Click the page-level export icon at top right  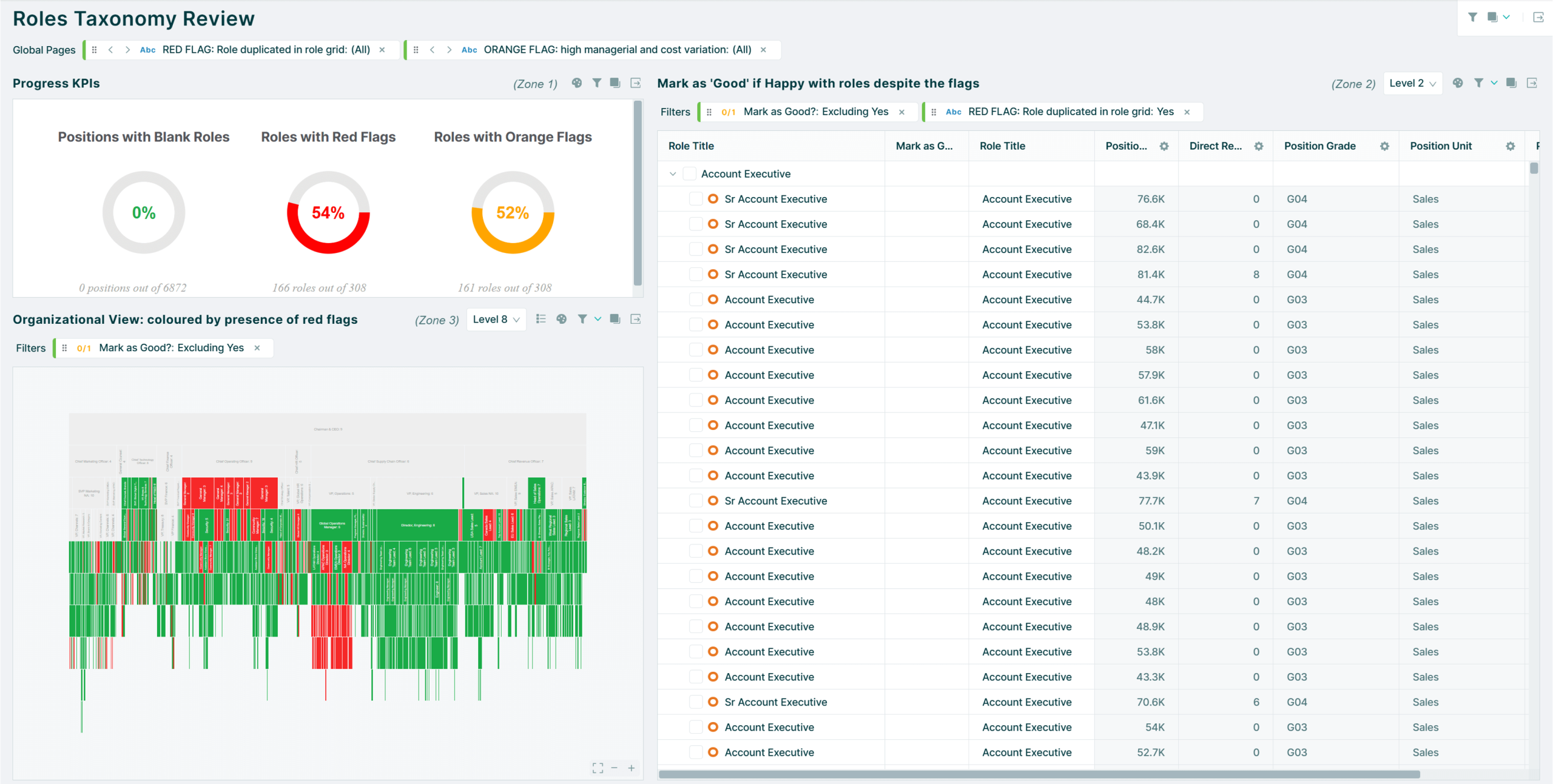1538,17
